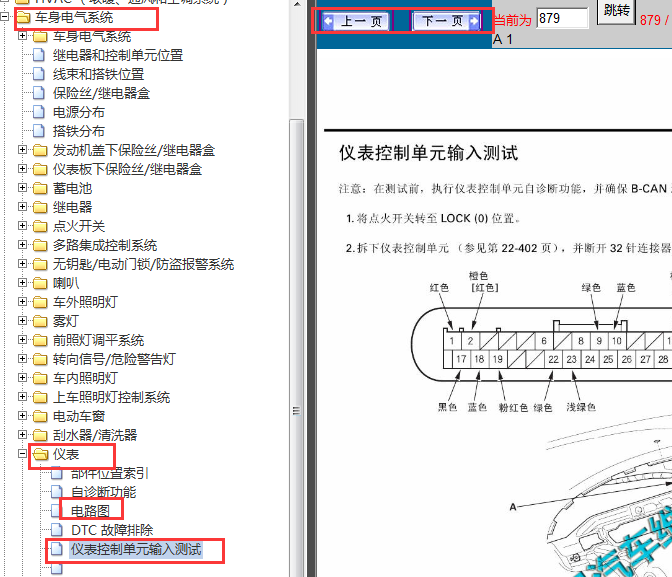Click the 自诊断功能 document icon
Viewport: 672px width, 577px height.
tap(56, 492)
